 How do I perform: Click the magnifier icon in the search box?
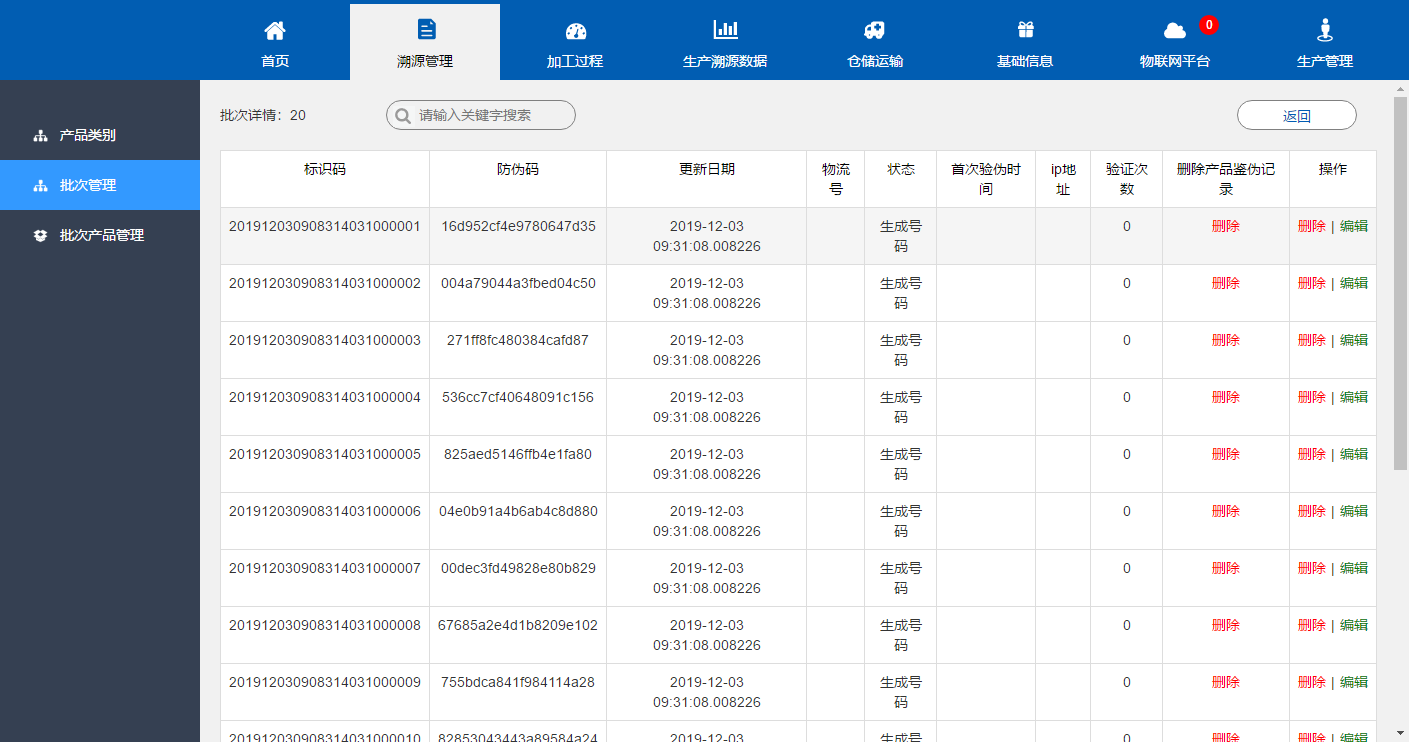(403, 116)
